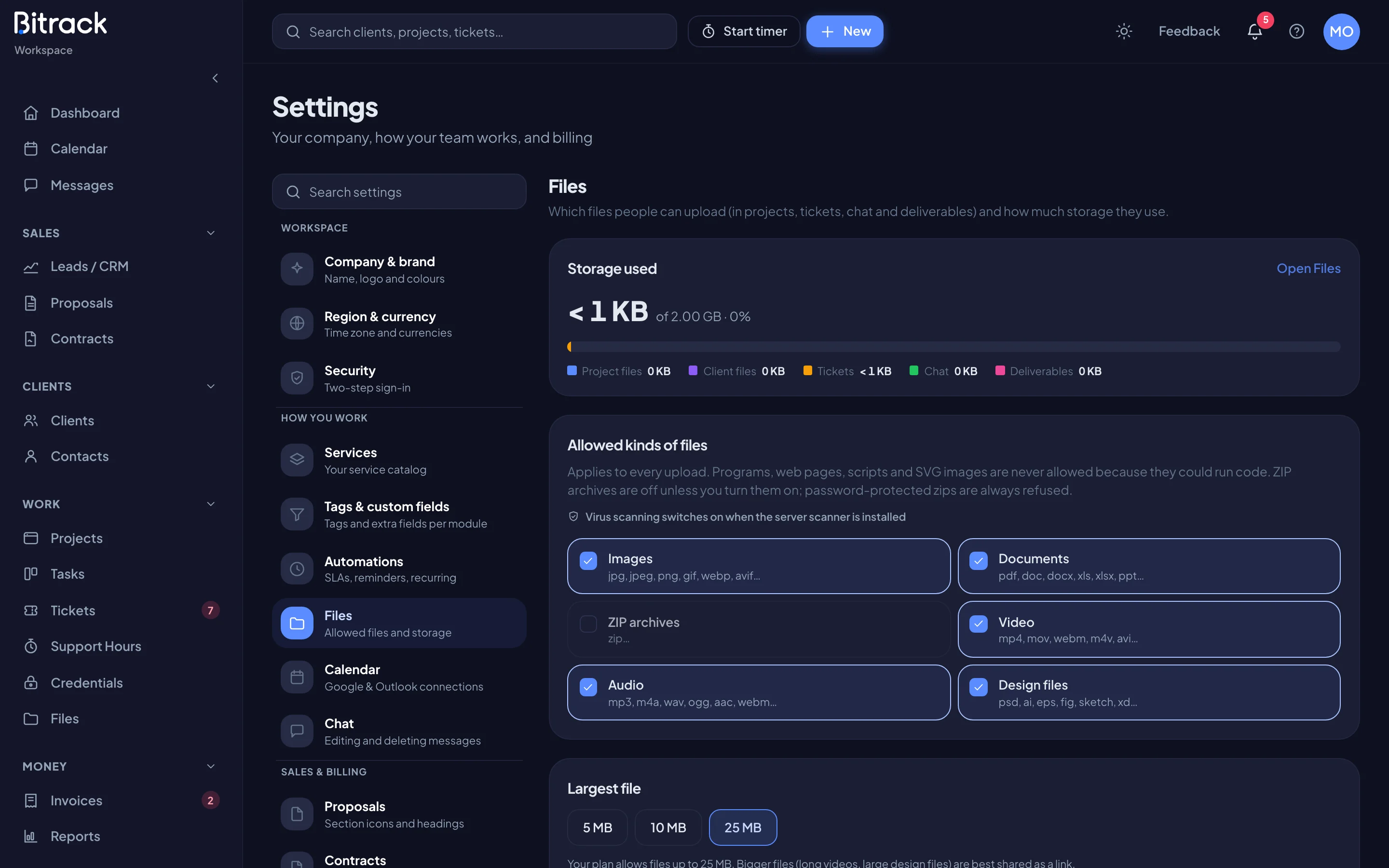1389x868 pixels.
Task: Click Tickets badge showing 7
Action: (x=210, y=610)
